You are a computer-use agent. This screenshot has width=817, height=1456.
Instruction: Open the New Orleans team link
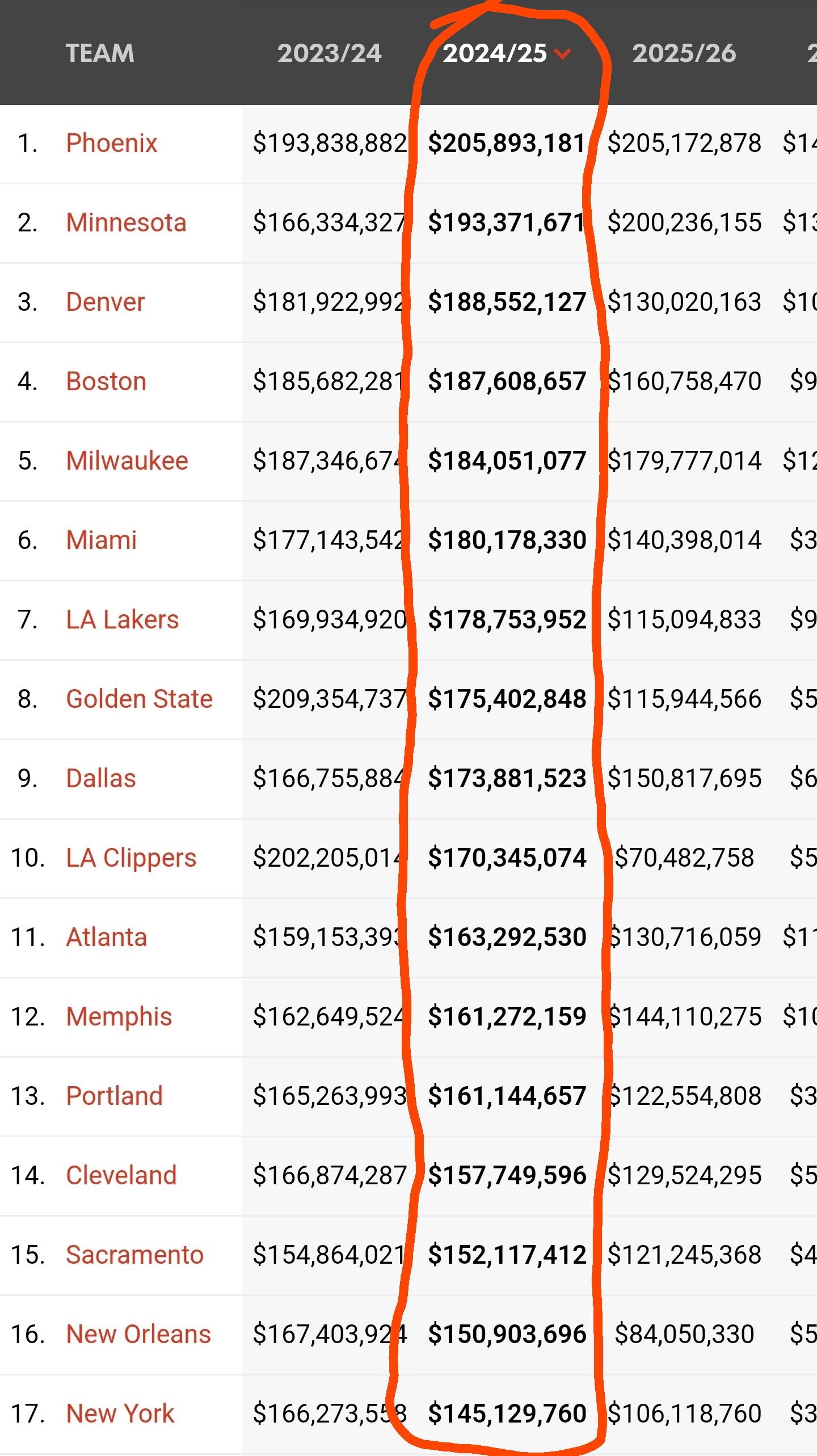pos(138,1334)
